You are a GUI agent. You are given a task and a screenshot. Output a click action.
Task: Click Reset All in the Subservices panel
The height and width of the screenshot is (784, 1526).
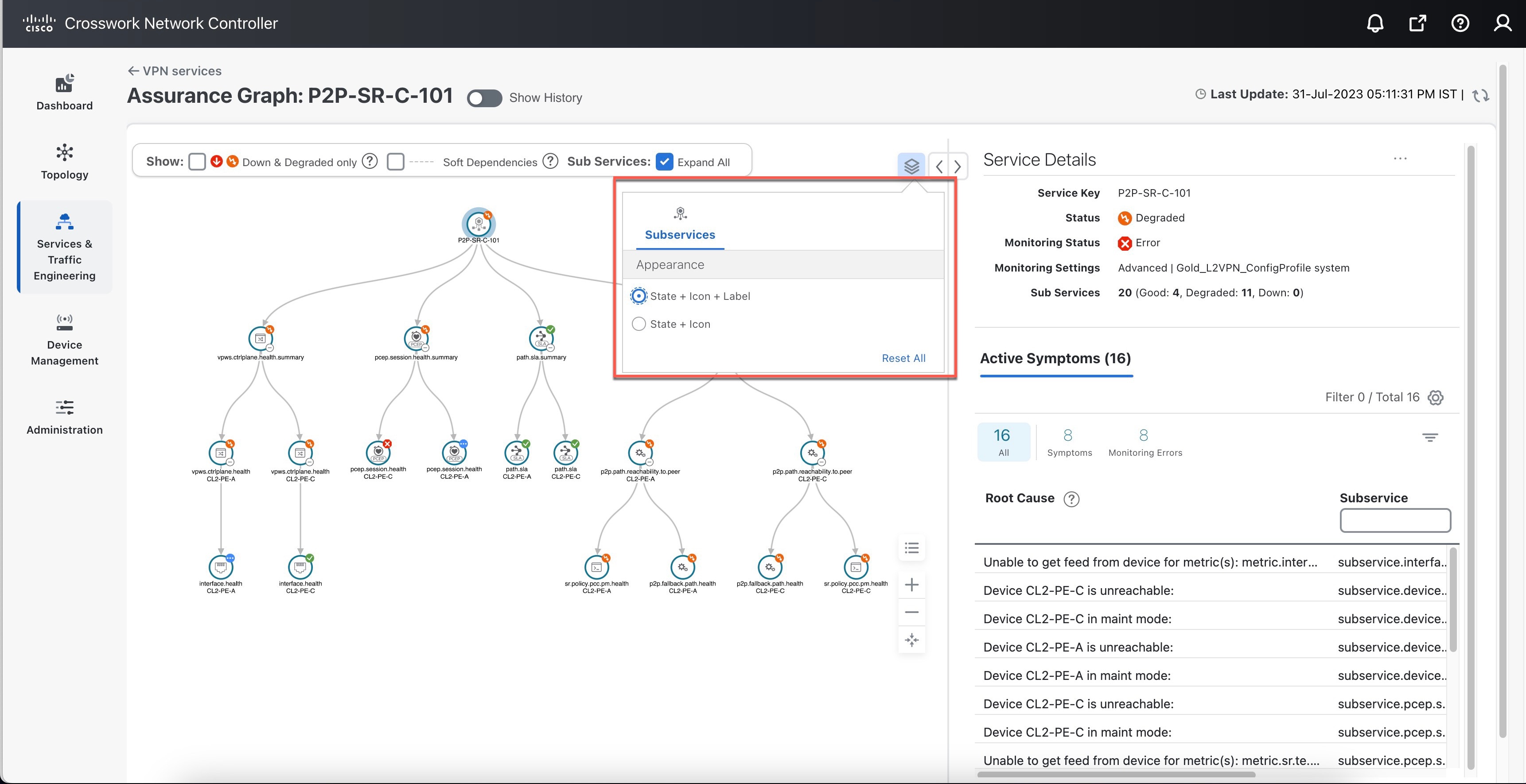pos(903,358)
